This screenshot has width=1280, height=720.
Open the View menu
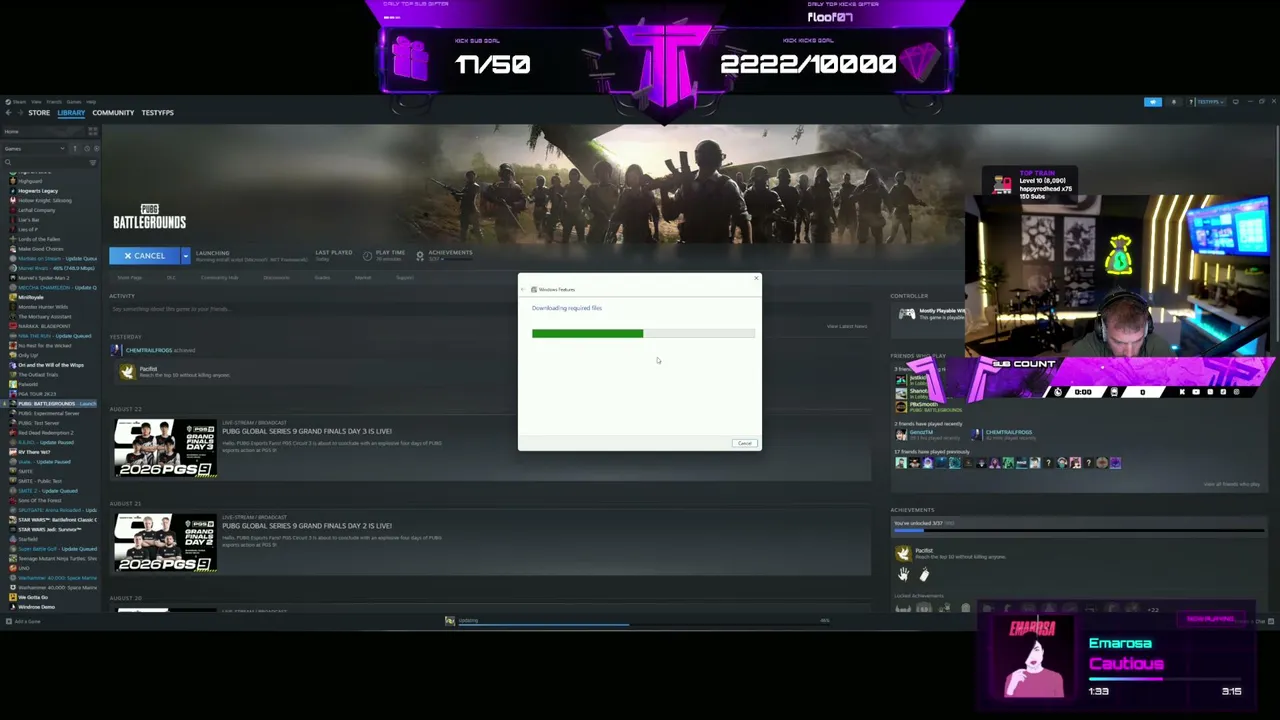36,102
